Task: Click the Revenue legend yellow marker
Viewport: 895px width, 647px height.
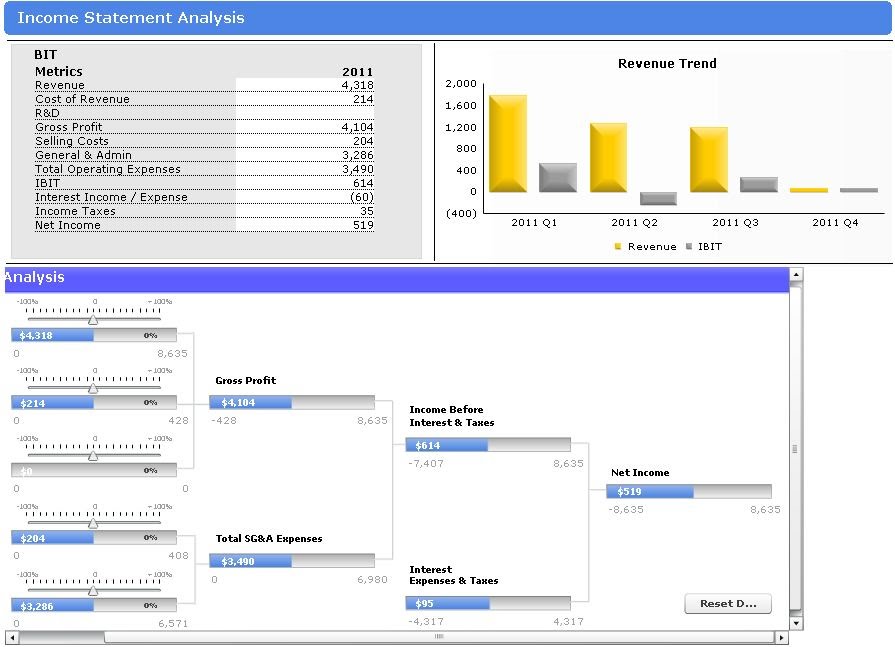Action: (x=618, y=246)
